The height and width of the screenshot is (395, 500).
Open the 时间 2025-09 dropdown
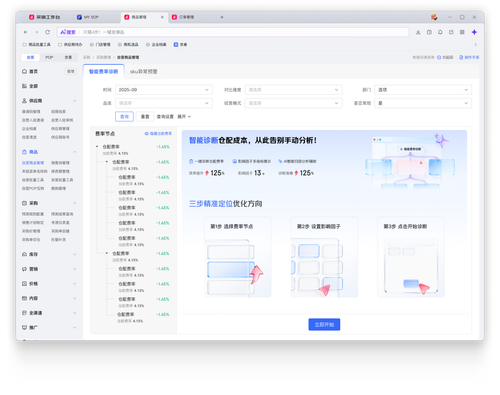[x=164, y=90]
